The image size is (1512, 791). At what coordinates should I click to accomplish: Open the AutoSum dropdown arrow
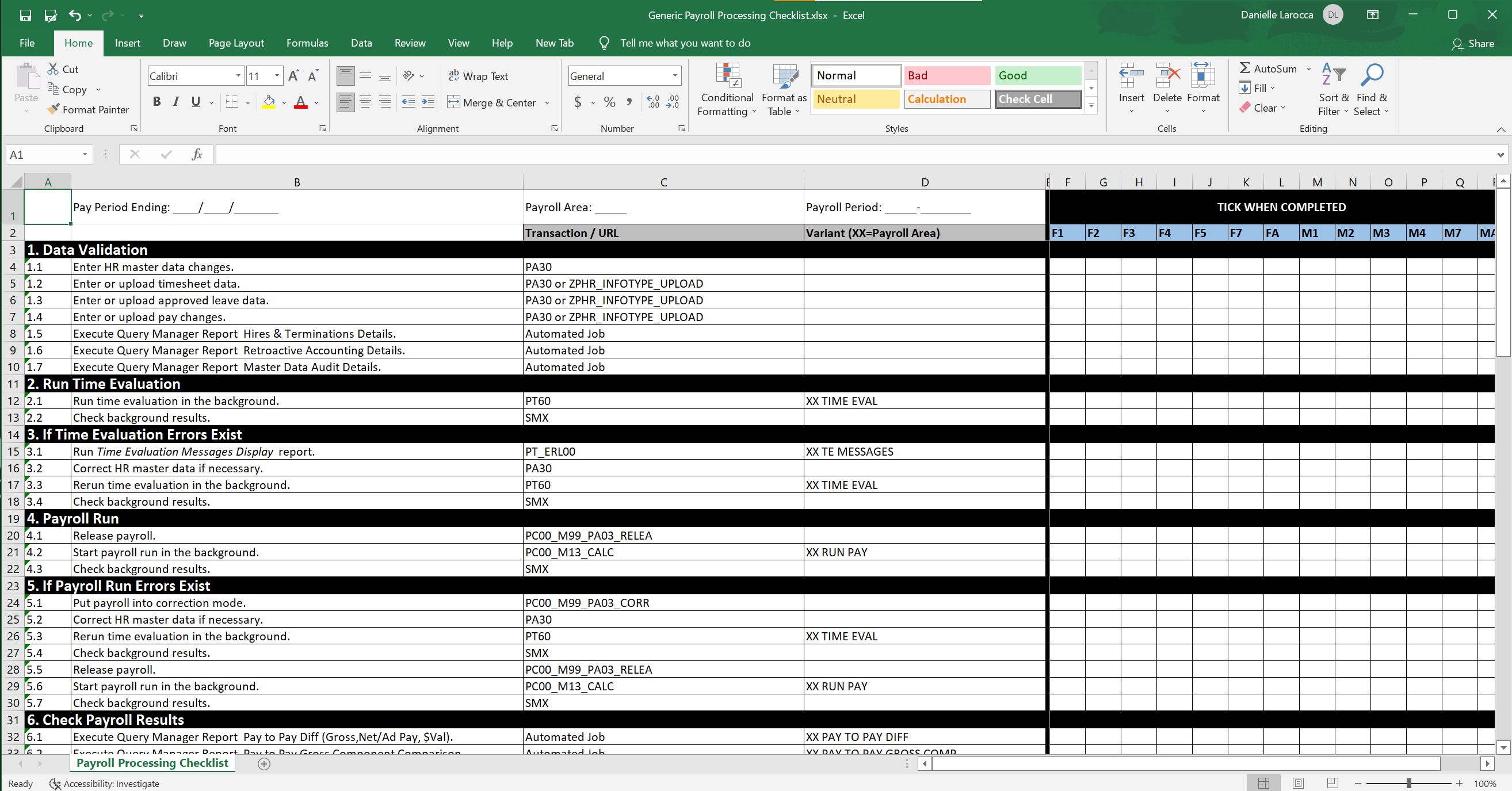1308,68
